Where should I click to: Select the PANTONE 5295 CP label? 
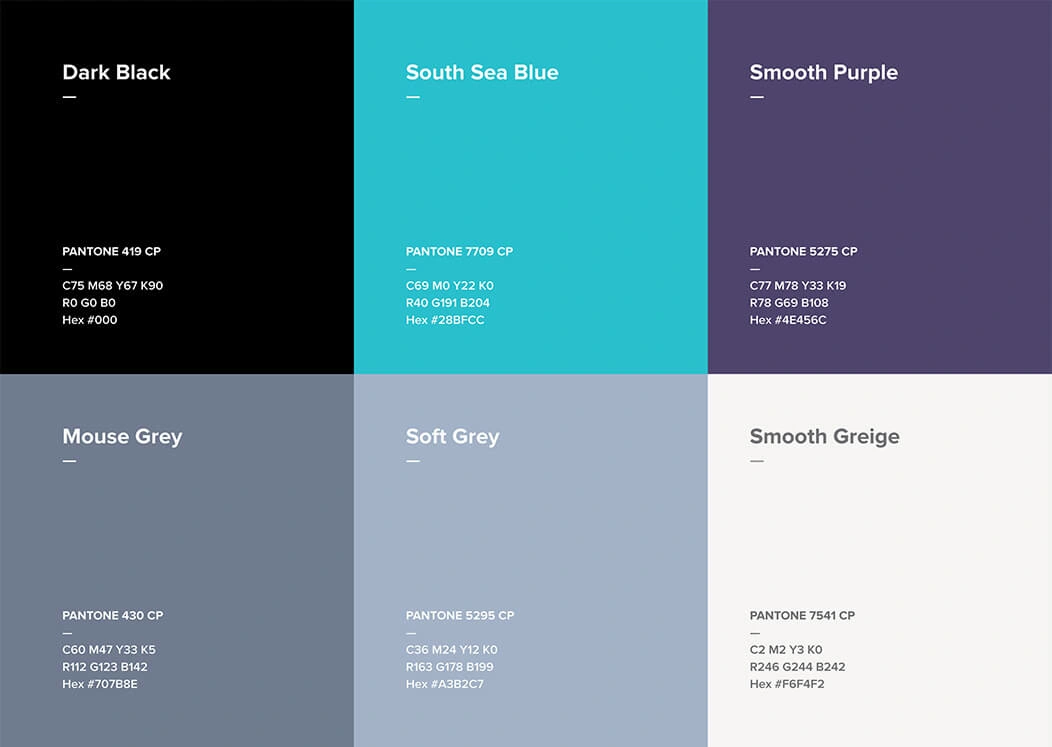(460, 615)
